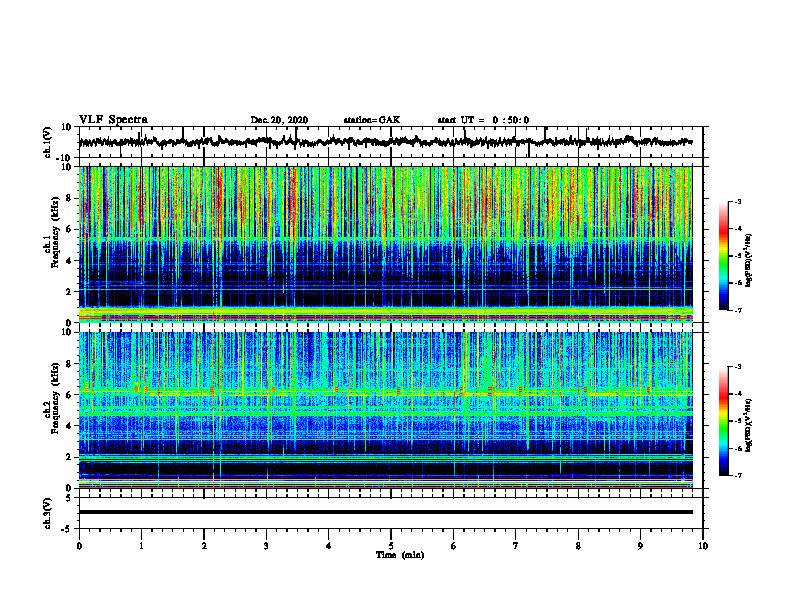Click time-axis tick label "4"
The image size is (792, 612).
pos(328,546)
